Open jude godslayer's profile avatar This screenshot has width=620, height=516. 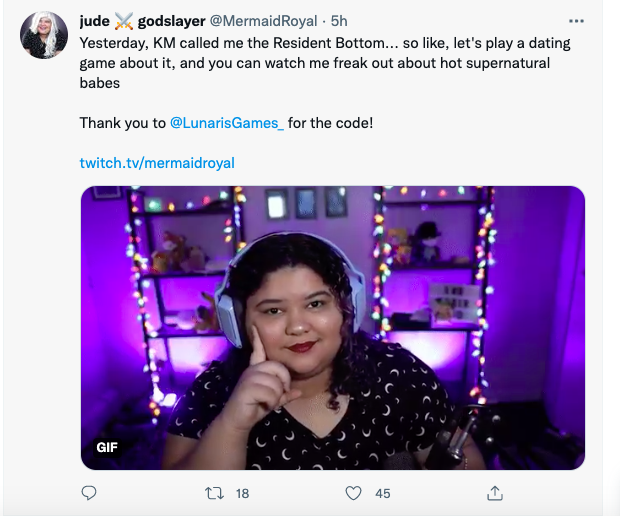pos(44,36)
